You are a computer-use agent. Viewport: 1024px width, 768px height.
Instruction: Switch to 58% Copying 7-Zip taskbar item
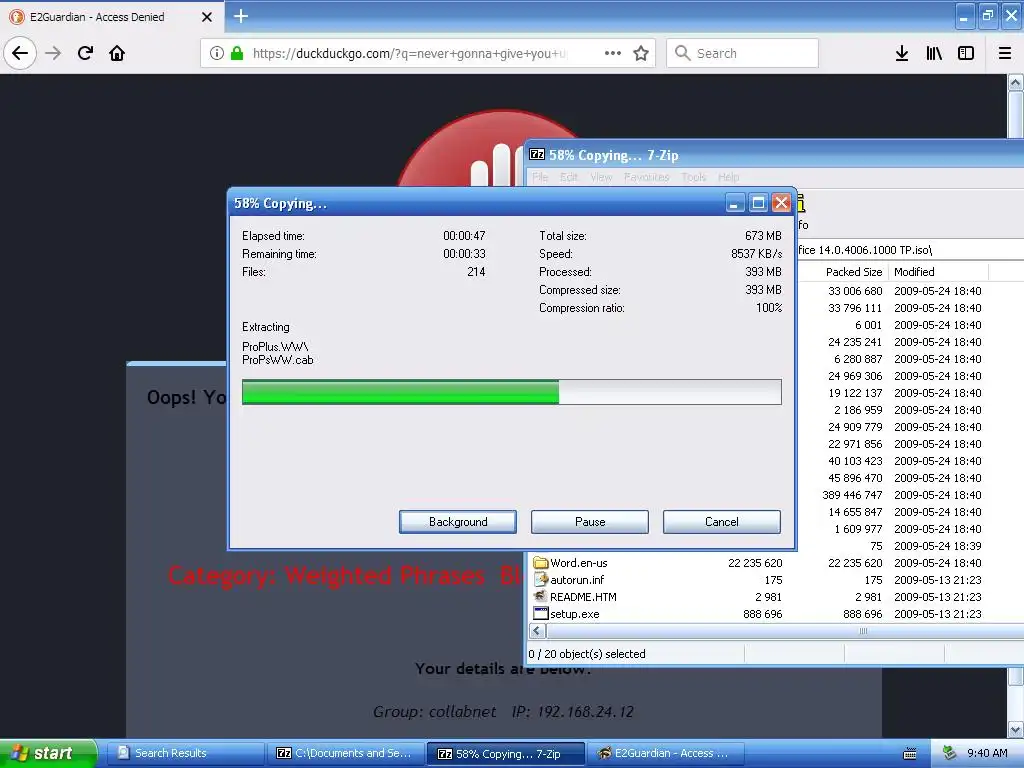coord(506,754)
